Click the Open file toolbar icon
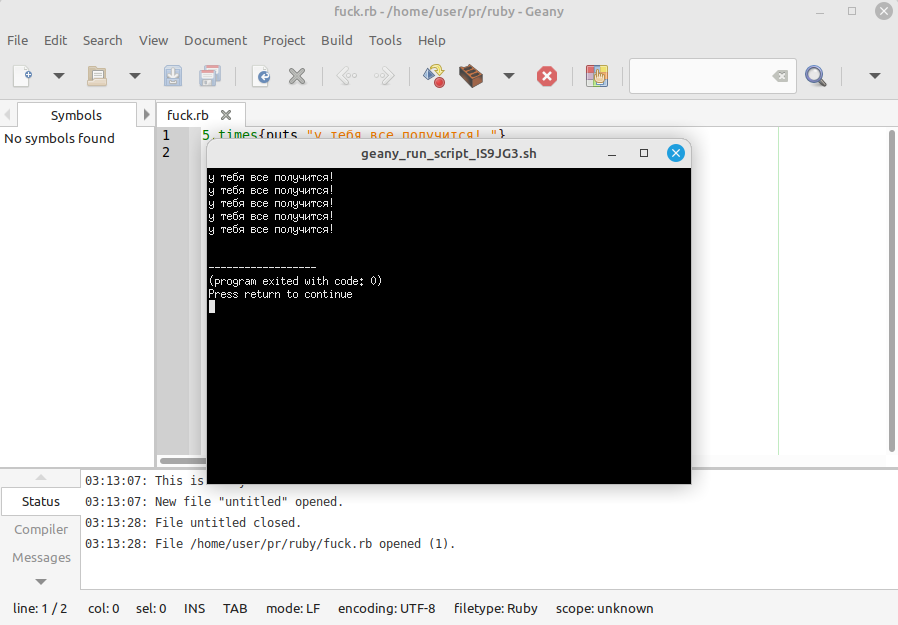898x625 pixels. click(x=97, y=76)
